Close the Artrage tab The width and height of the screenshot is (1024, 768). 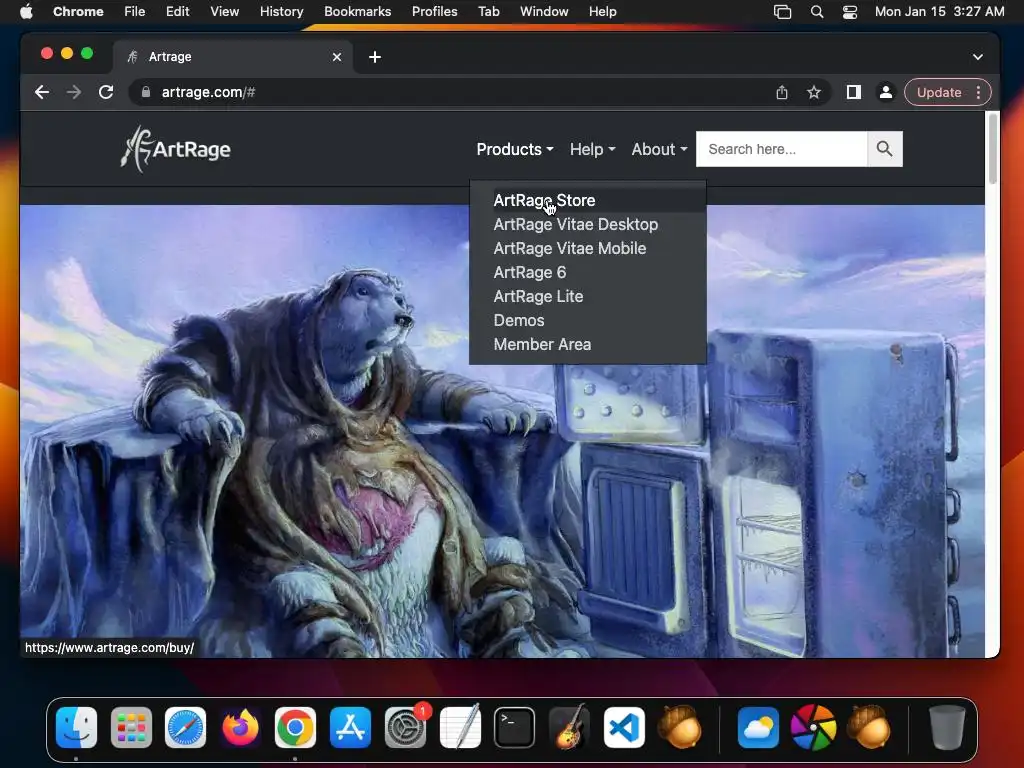[336, 57]
